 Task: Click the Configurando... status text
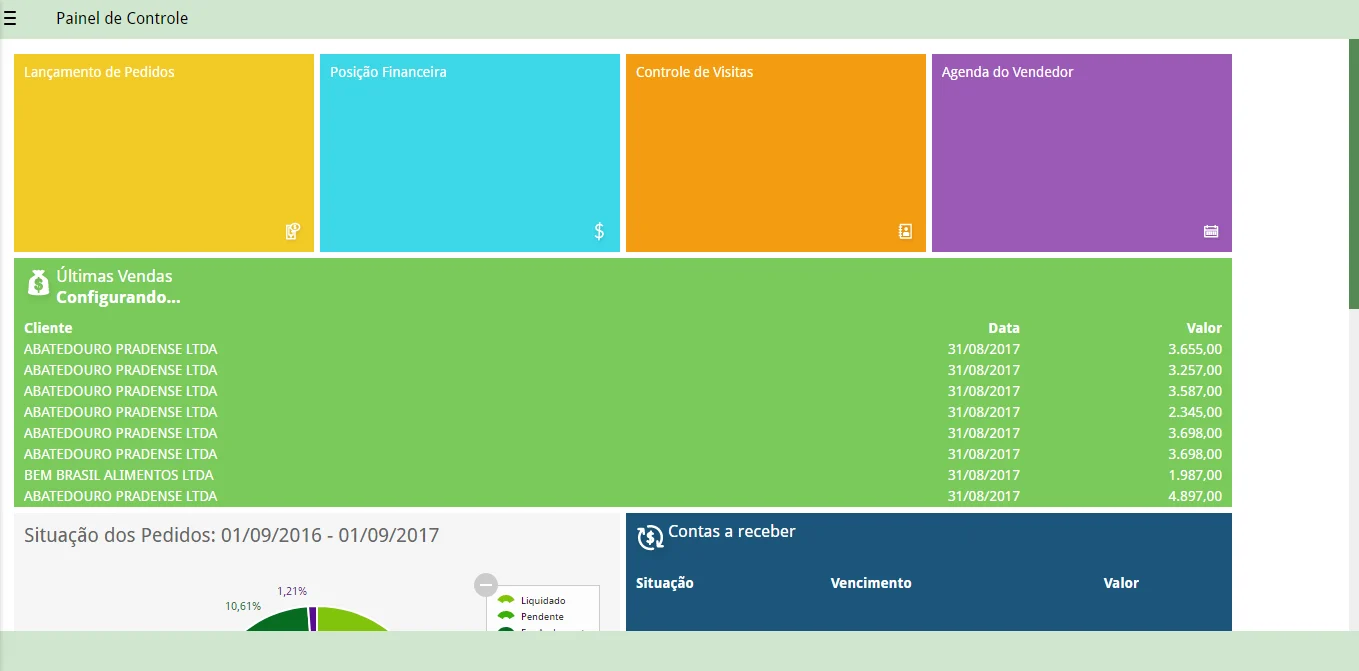(x=118, y=297)
